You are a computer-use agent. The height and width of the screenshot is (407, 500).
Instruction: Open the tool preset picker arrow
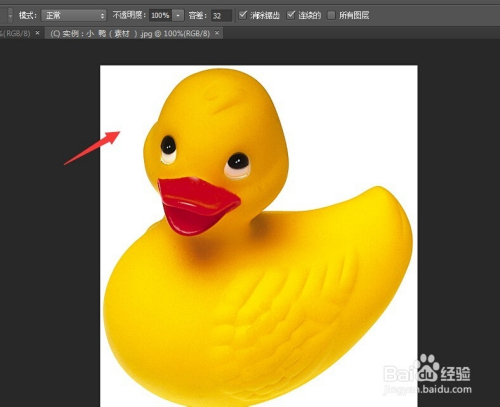[10, 15]
